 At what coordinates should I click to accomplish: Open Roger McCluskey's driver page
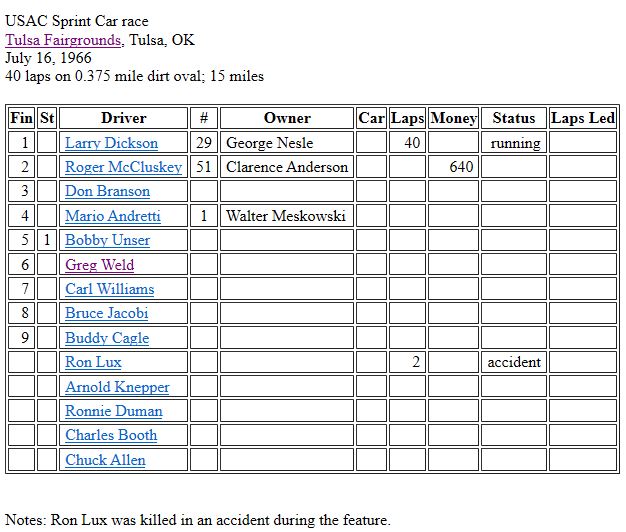123,167
